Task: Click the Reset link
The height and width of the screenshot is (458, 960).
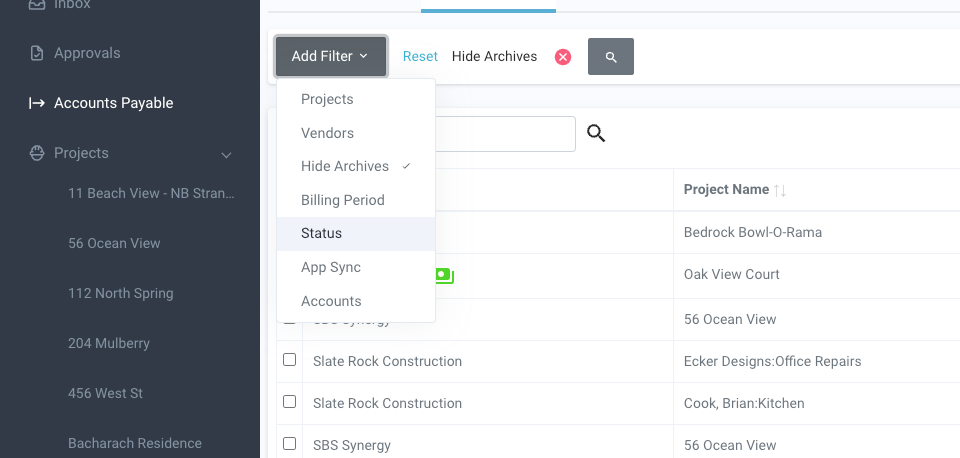Action: (x=420, y=57)
